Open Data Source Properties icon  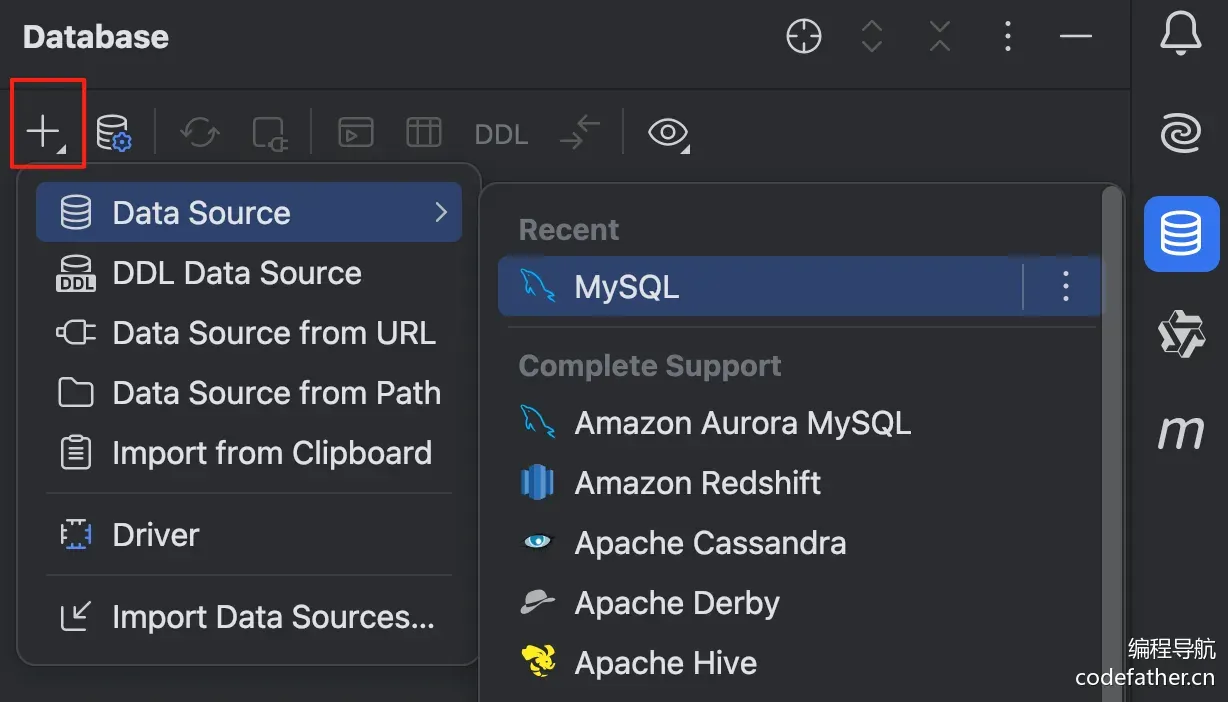pos(114,133)
